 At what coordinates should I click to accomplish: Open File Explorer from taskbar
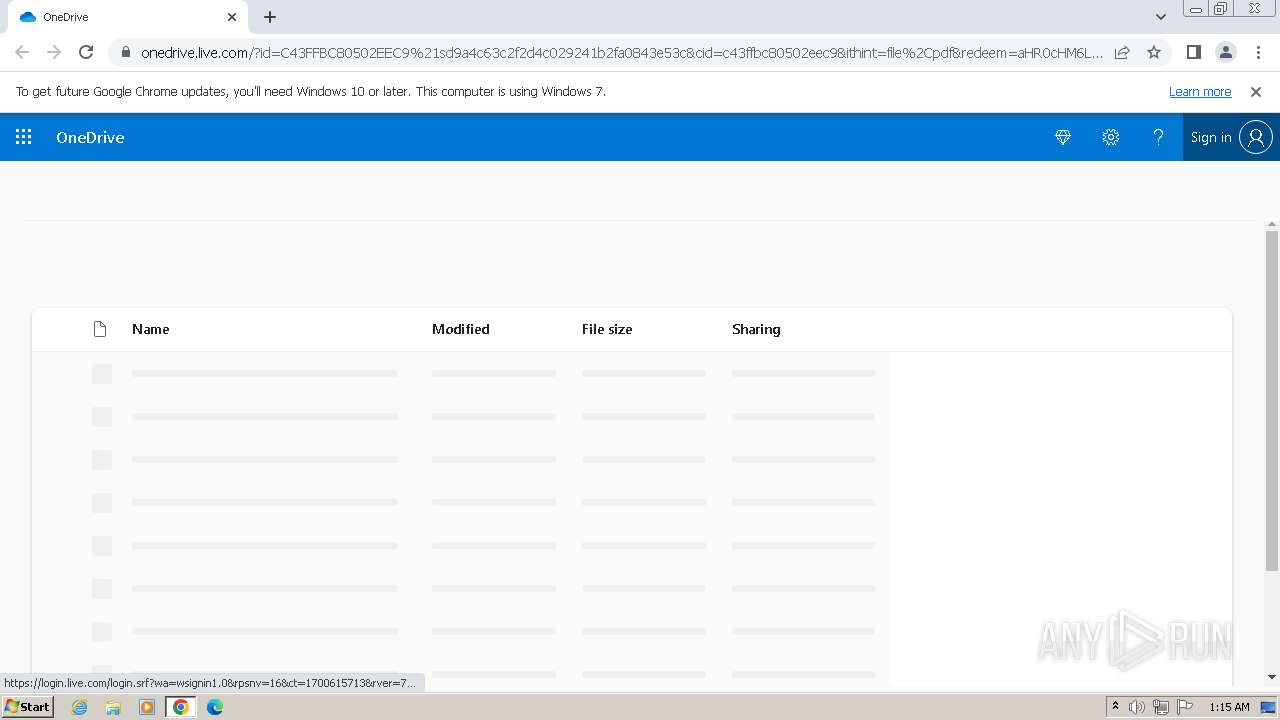pos(113,707)
